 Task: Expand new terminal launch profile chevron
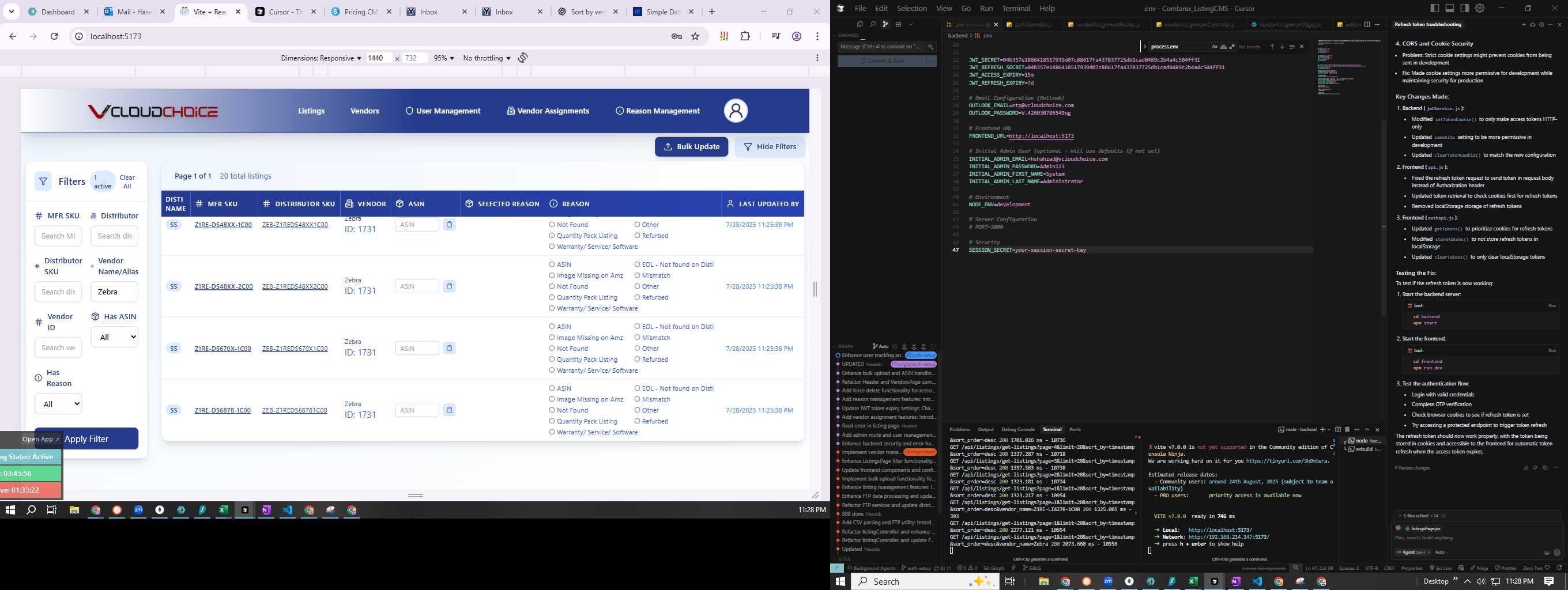click(1328, 429)
